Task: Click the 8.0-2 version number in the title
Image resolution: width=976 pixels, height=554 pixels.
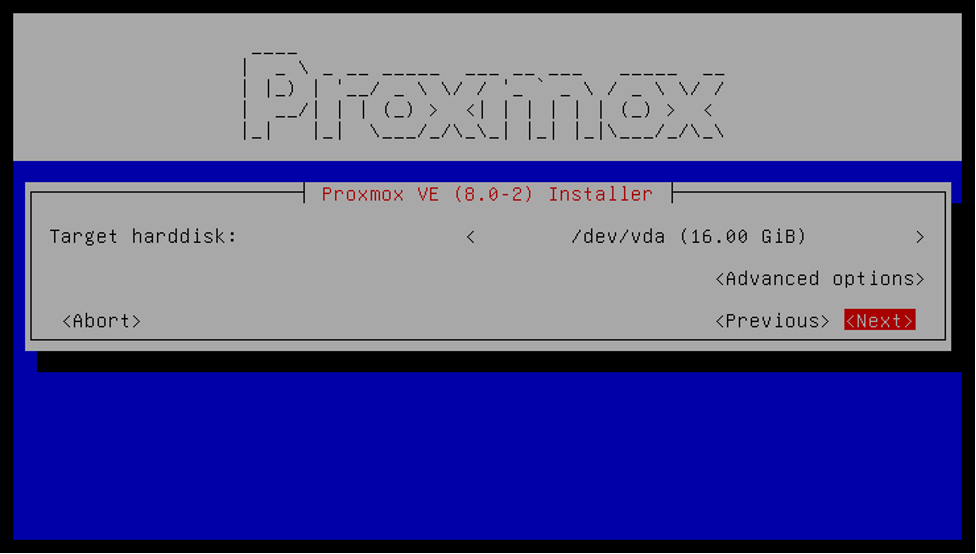Action: (493, 194)
